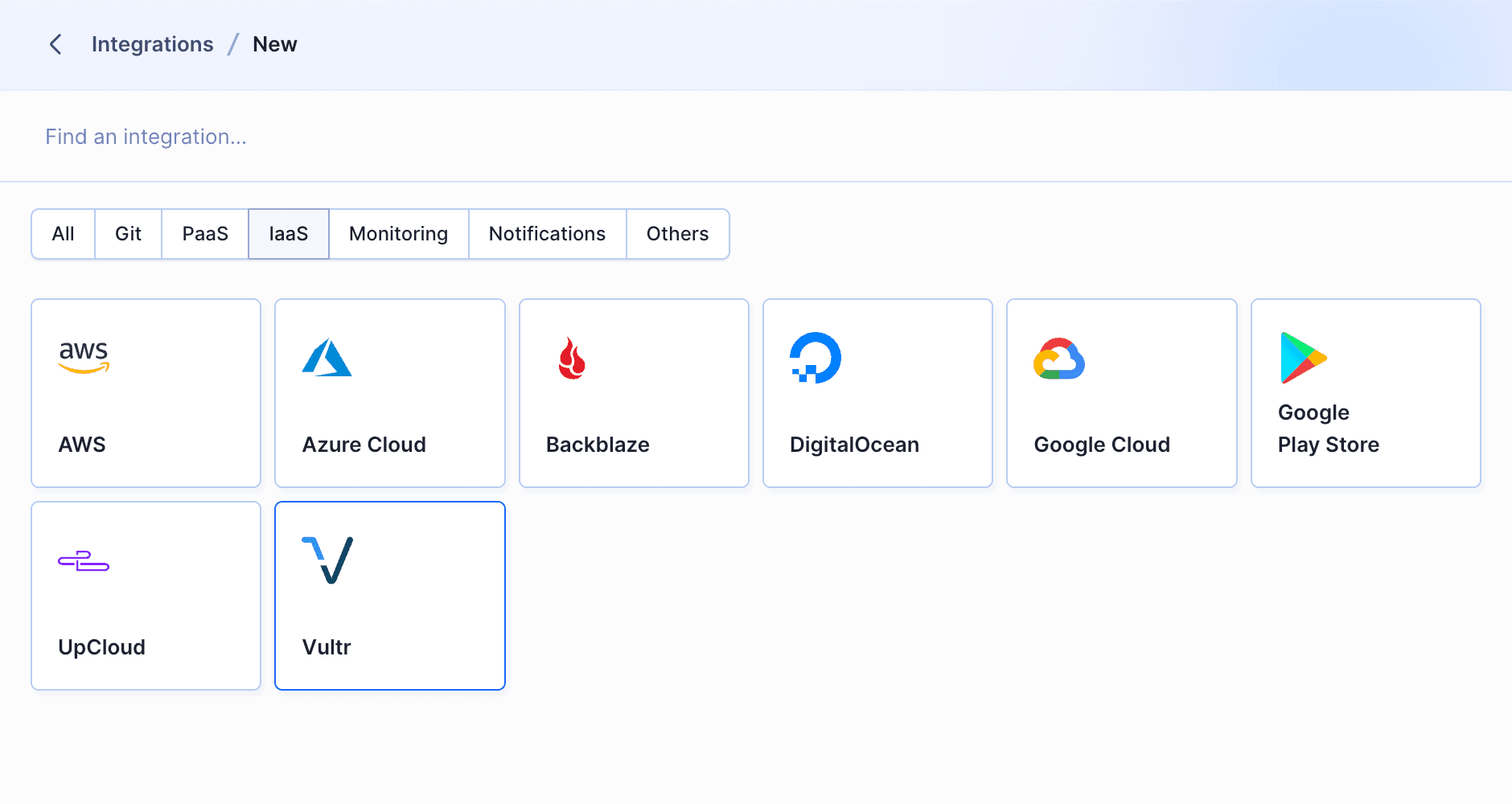Viewport: 1512px width, 804px height.
Task: Click the AWS logo icon
Action: coord(84,358)
